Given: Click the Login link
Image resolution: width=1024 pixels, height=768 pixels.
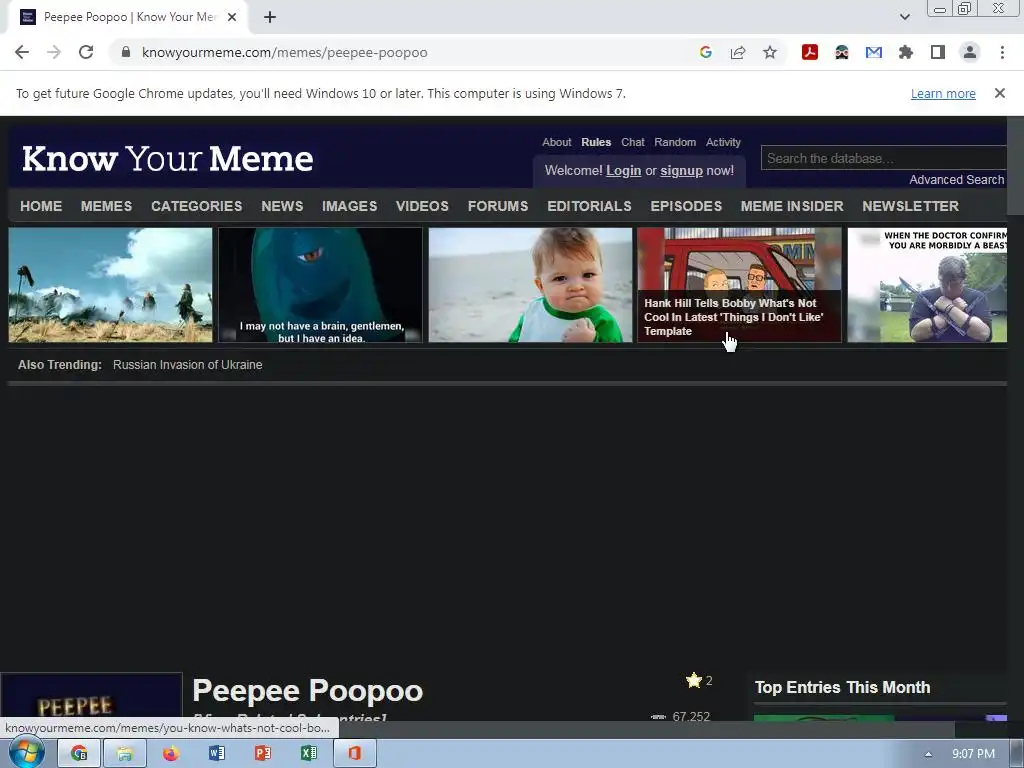Looking at the screenshot, I should tap(624, 170).
